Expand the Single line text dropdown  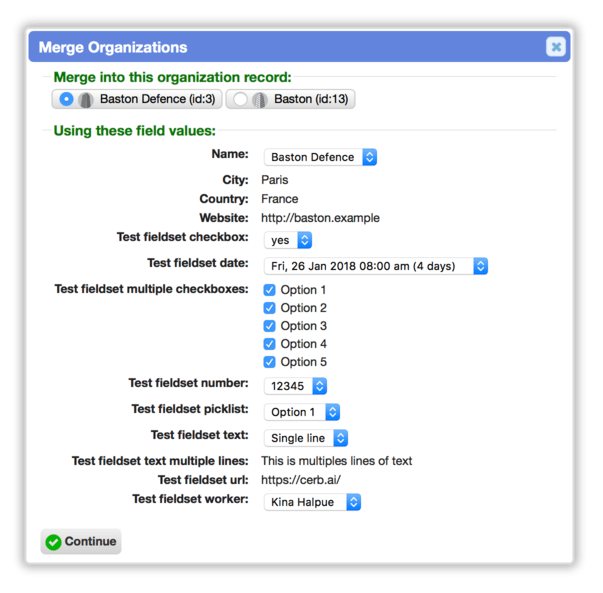coord(306,438)
